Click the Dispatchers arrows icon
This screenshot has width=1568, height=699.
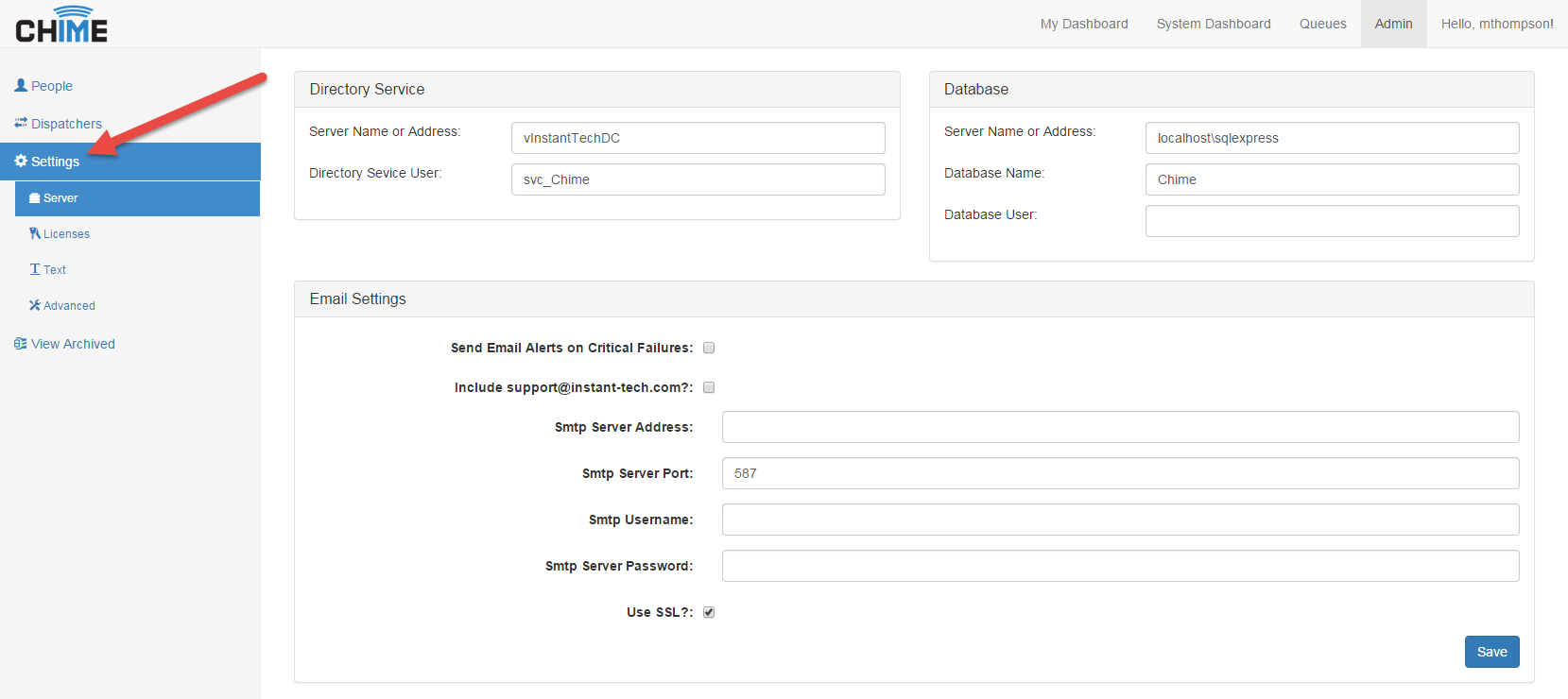click(21, 123)
